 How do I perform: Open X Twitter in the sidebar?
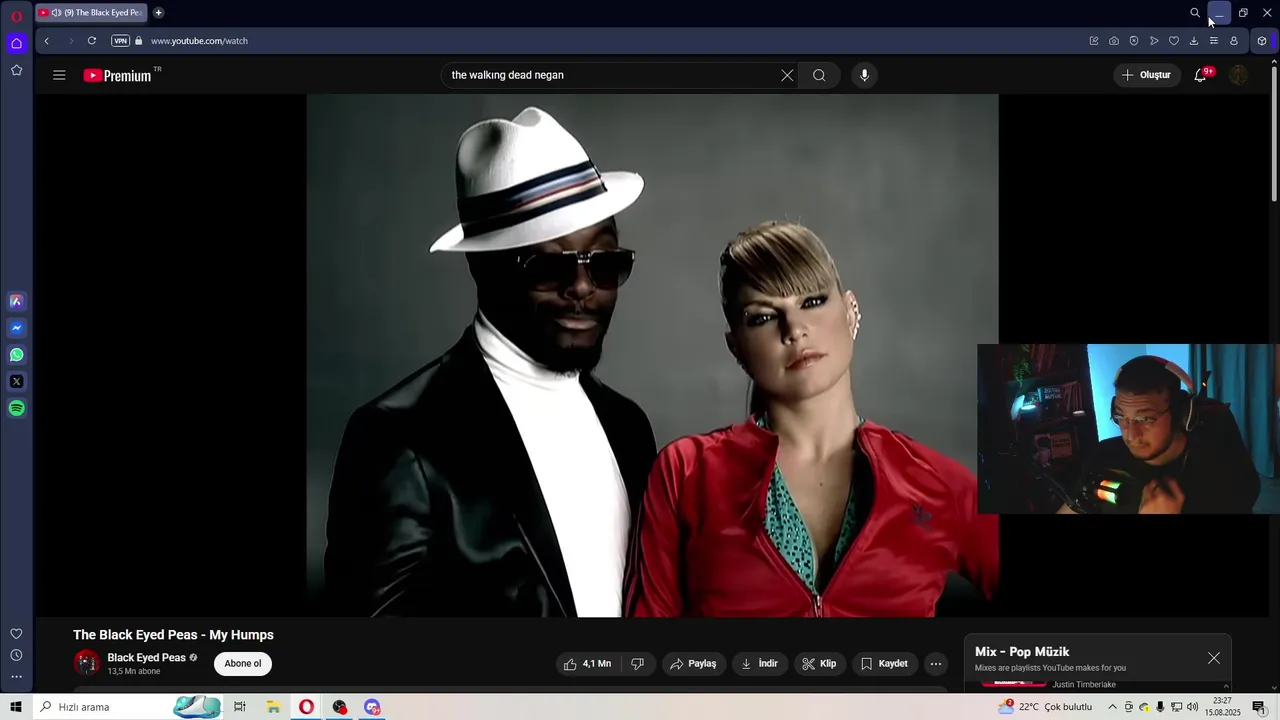pos(17,381)
